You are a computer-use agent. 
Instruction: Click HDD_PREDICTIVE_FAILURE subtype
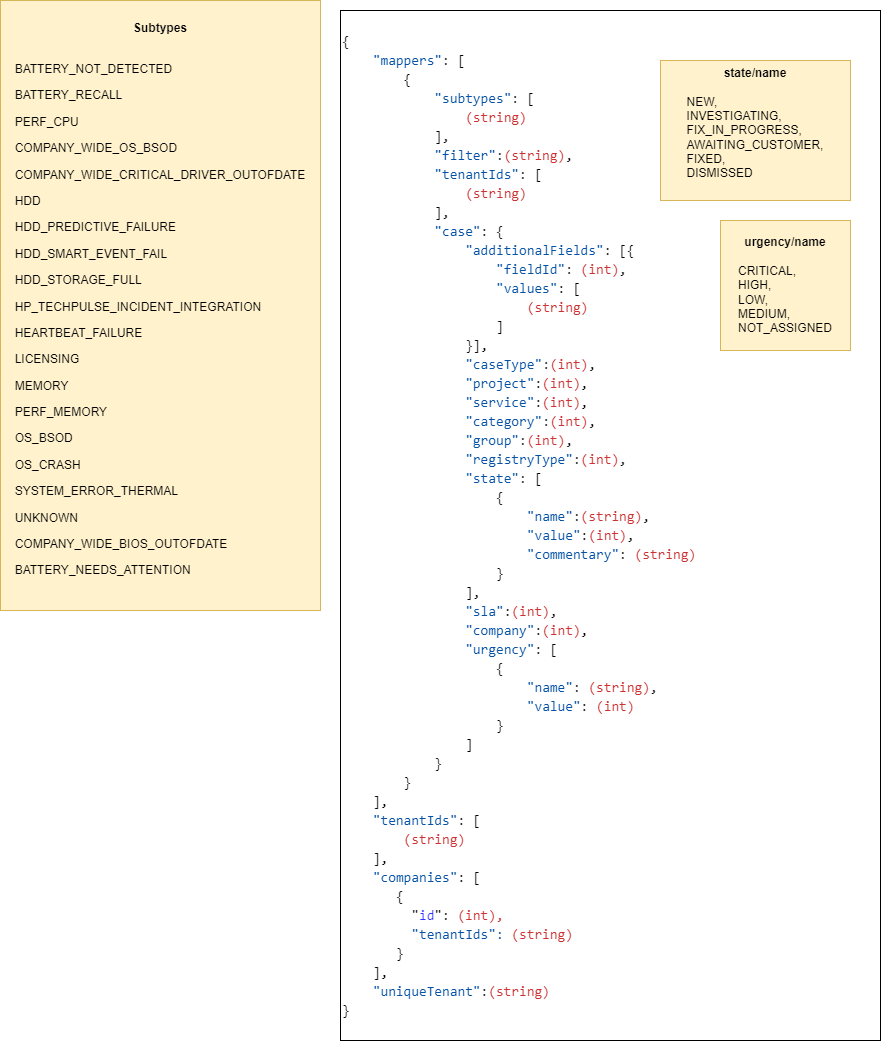pos(96,227)
